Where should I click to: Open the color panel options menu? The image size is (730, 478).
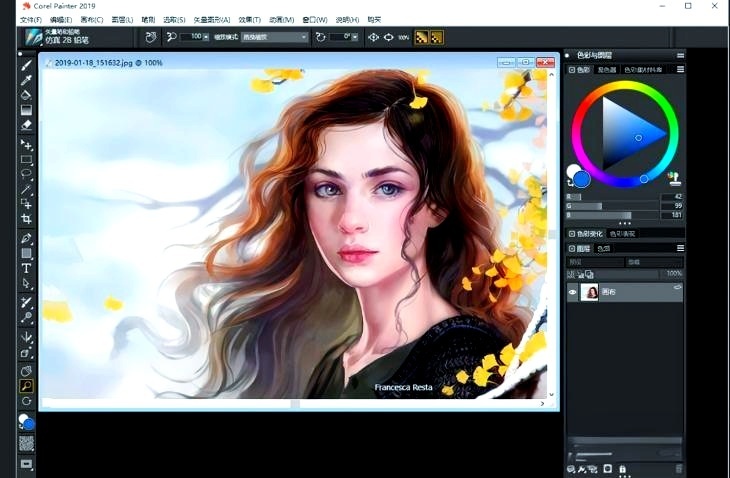click(x=680, y=69)
